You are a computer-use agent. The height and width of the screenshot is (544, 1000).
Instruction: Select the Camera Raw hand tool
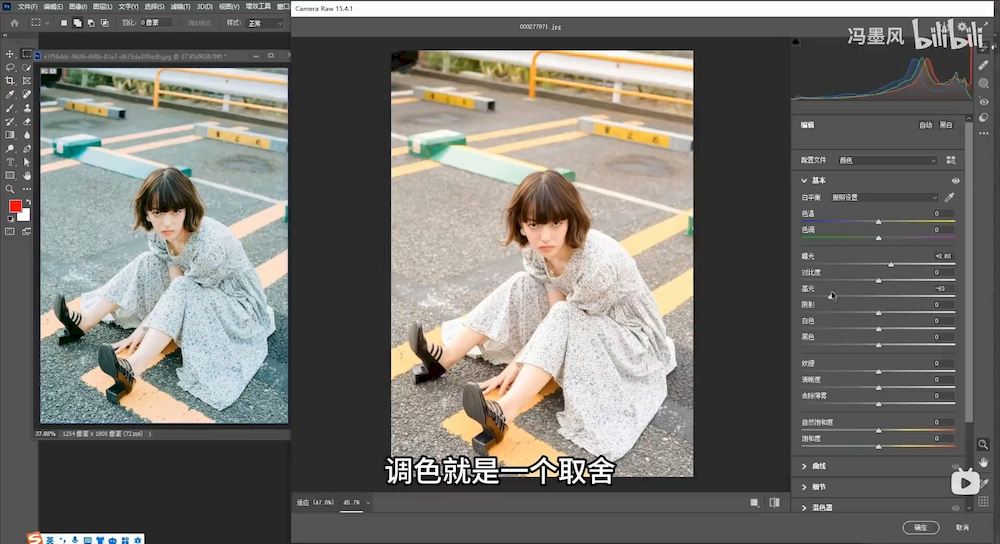coord(983,462)
